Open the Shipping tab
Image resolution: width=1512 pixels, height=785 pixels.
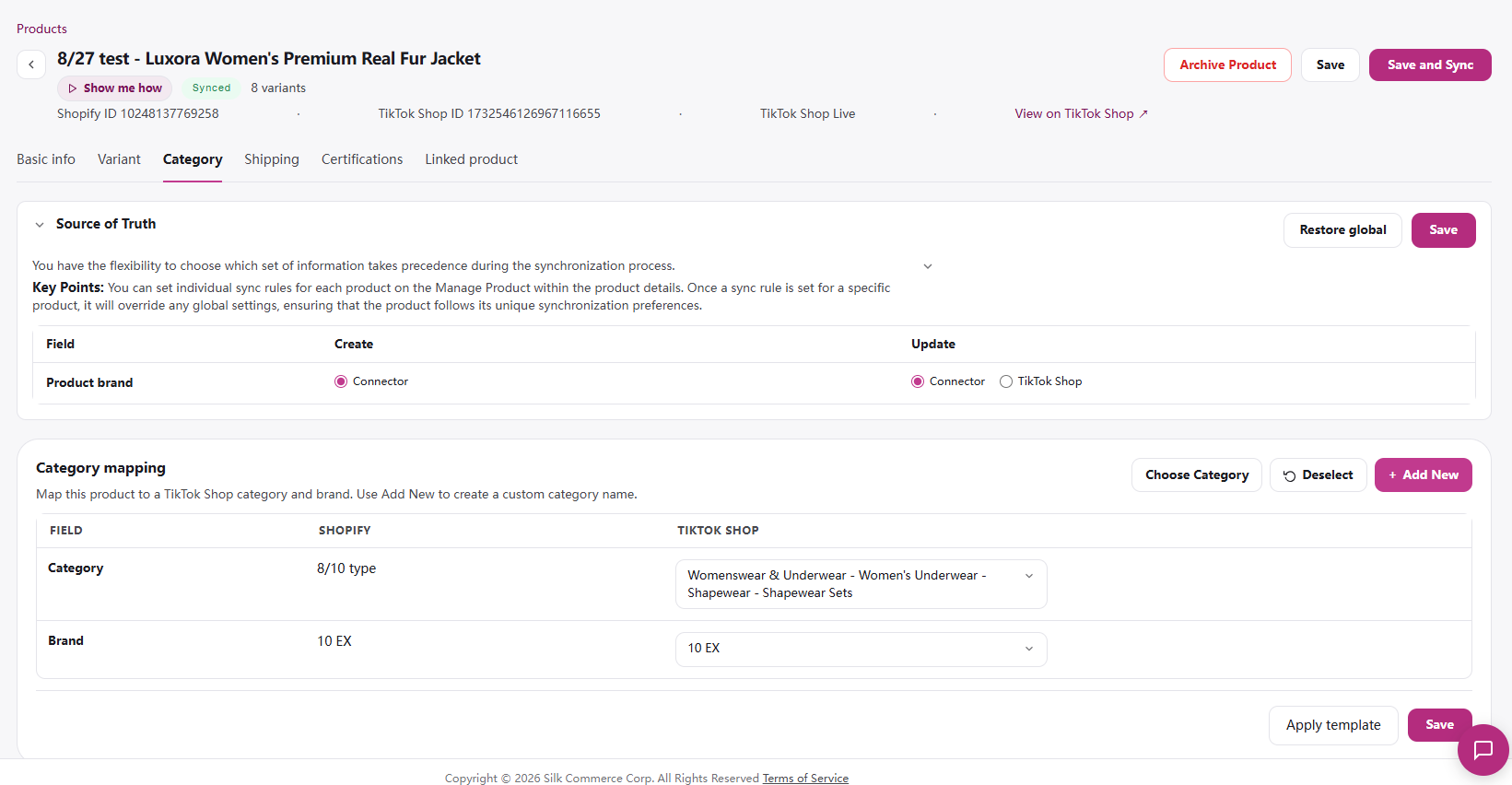272,159
